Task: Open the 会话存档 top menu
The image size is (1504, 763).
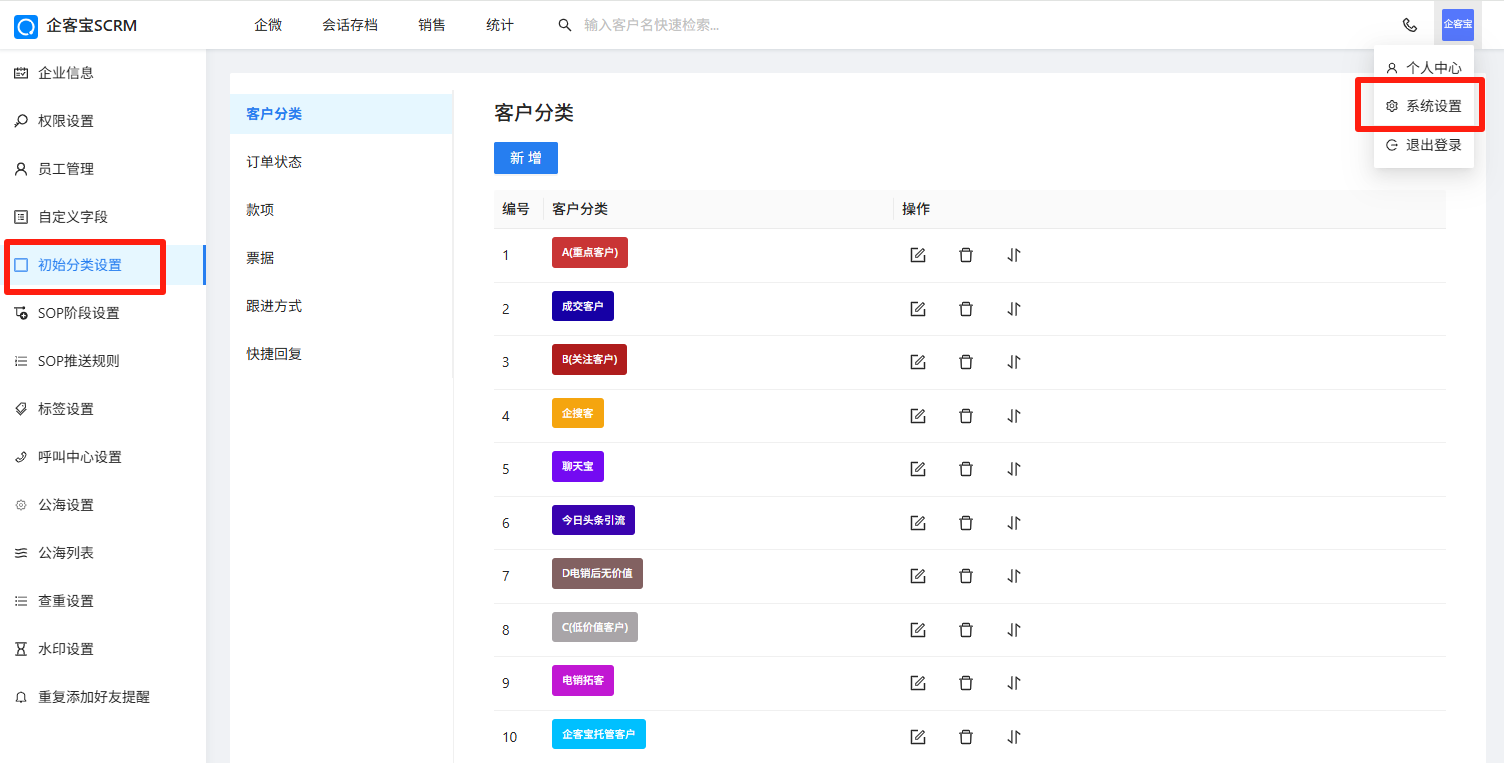Action: [x=350, y=25]
